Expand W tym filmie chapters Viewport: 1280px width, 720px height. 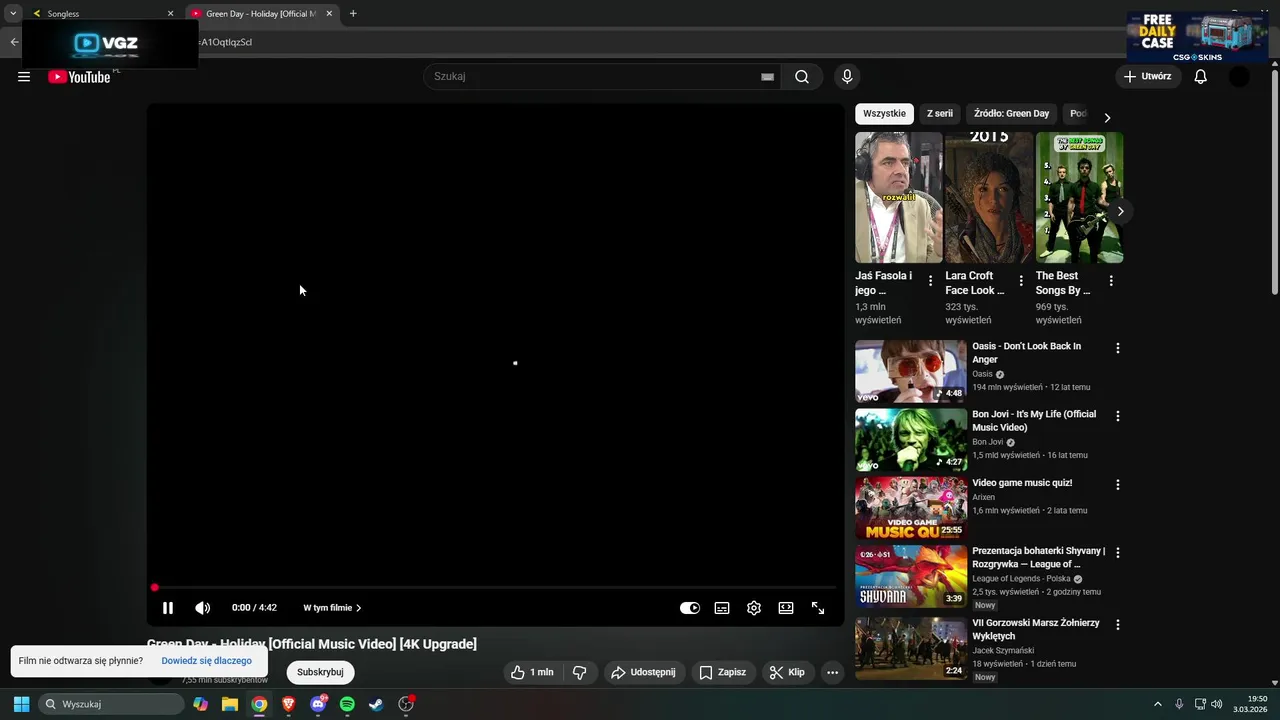coord(332,608)
